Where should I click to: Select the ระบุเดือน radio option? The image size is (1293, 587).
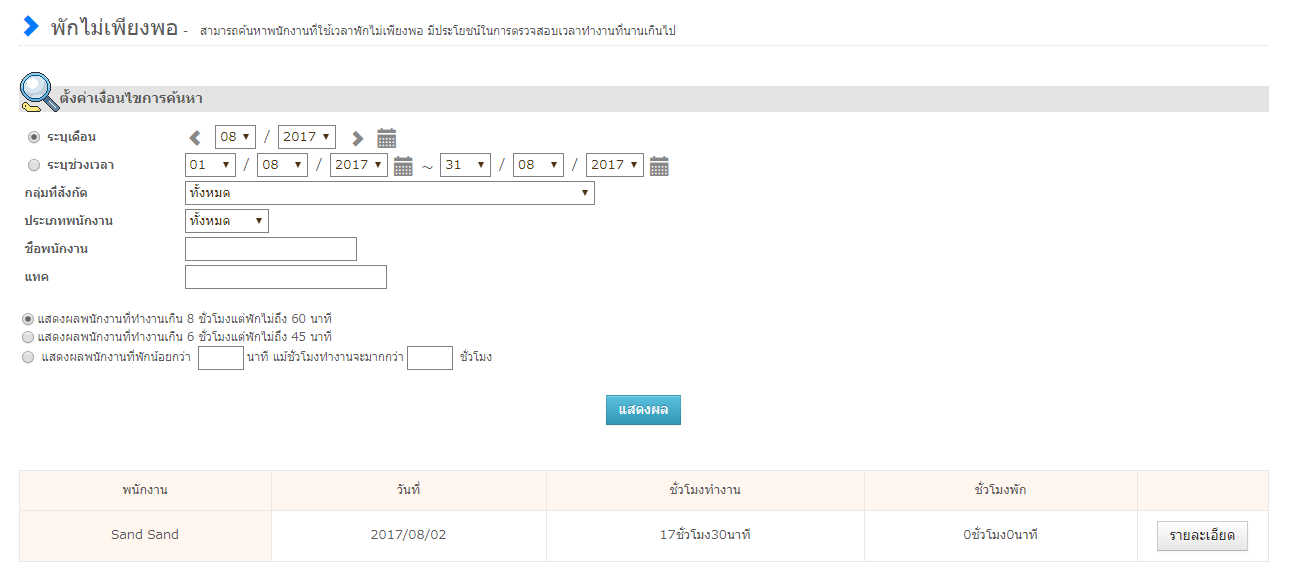34,137
